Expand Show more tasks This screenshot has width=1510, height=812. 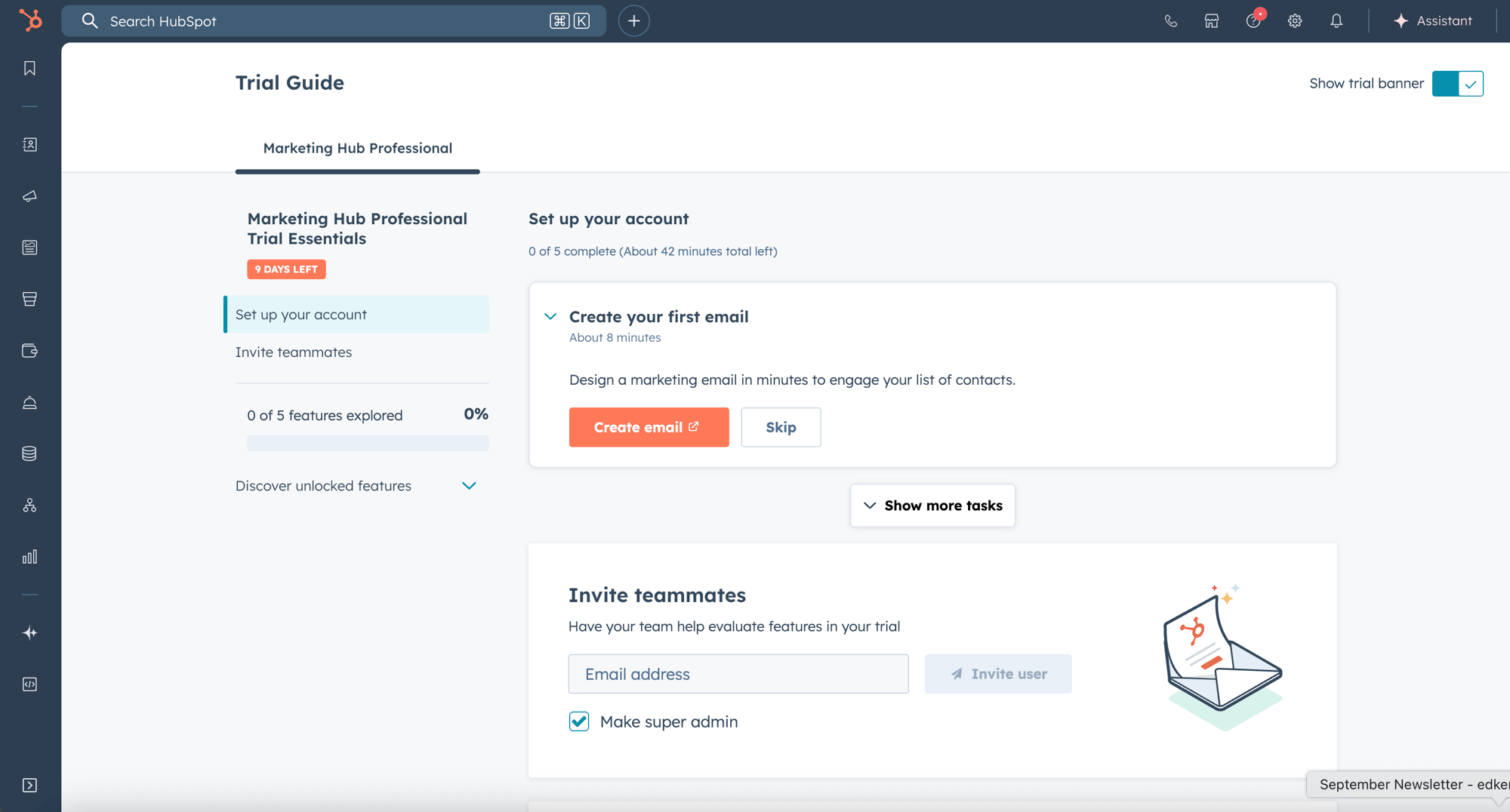tap(932, 506)
